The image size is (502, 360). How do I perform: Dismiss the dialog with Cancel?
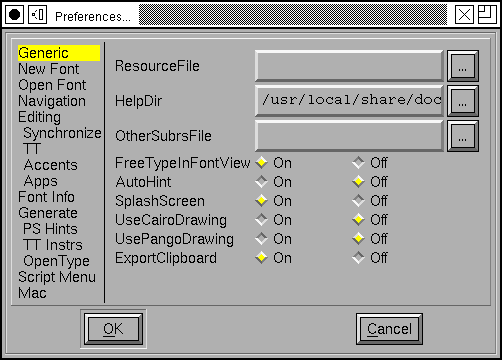389,329
